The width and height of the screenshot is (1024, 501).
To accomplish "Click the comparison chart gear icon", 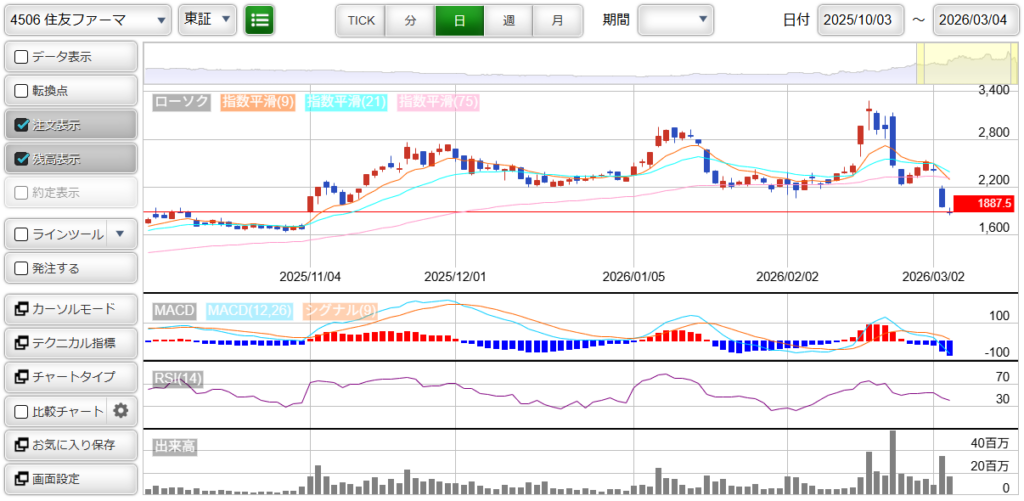I will pos(121,410).
